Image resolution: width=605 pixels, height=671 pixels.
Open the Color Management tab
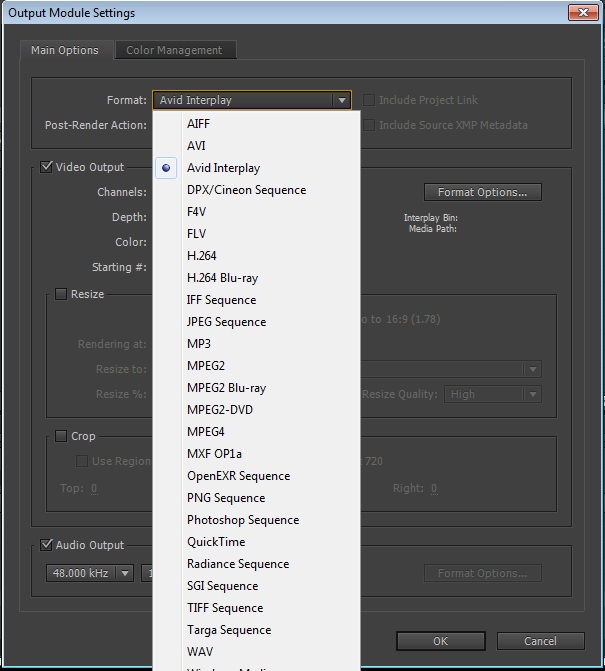[x=174, y=50]
